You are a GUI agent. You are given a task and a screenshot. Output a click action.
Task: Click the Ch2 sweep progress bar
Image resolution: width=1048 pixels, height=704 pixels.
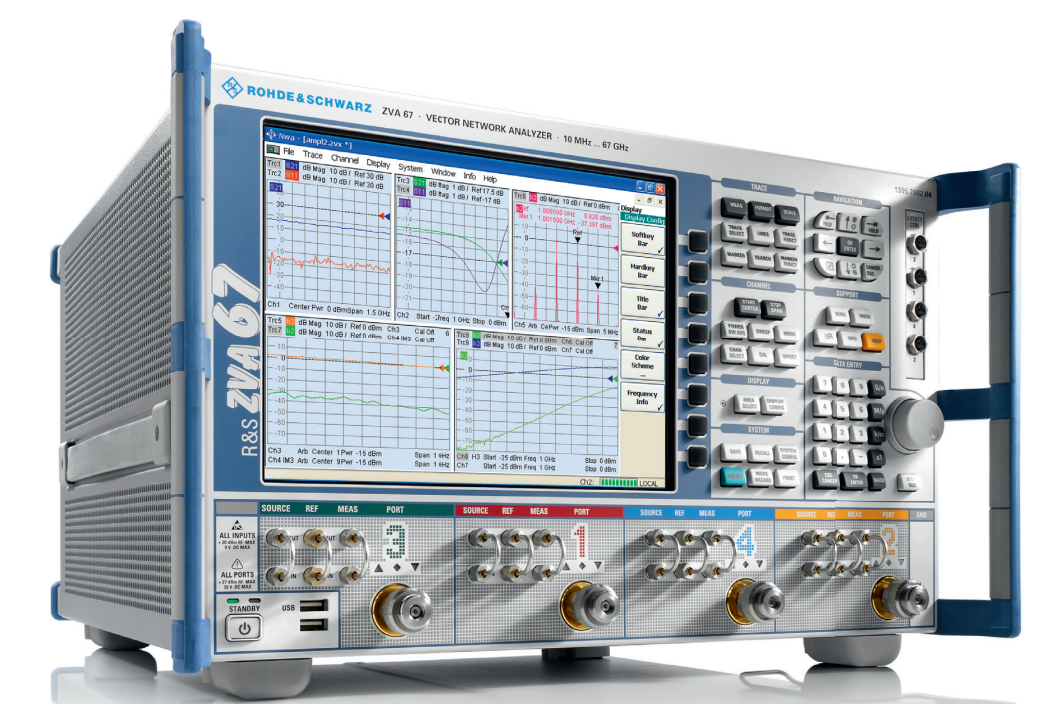coord(618,482)
